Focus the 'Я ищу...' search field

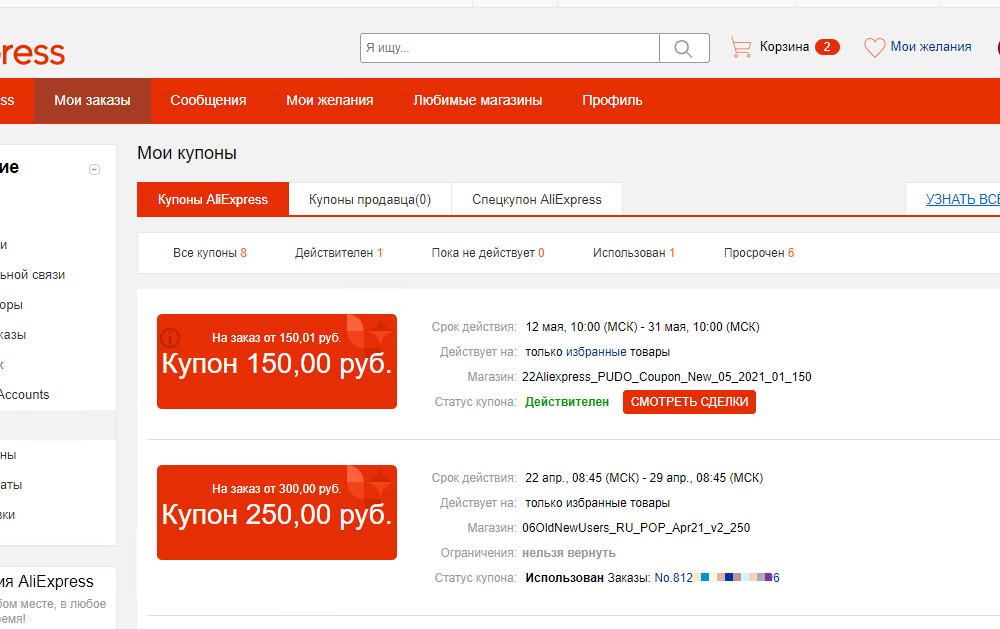pyautogui.click(x=510, y=48)
